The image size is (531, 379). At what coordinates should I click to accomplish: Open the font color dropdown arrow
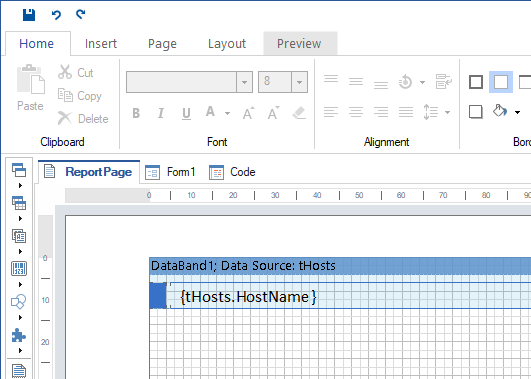(227, 113)
